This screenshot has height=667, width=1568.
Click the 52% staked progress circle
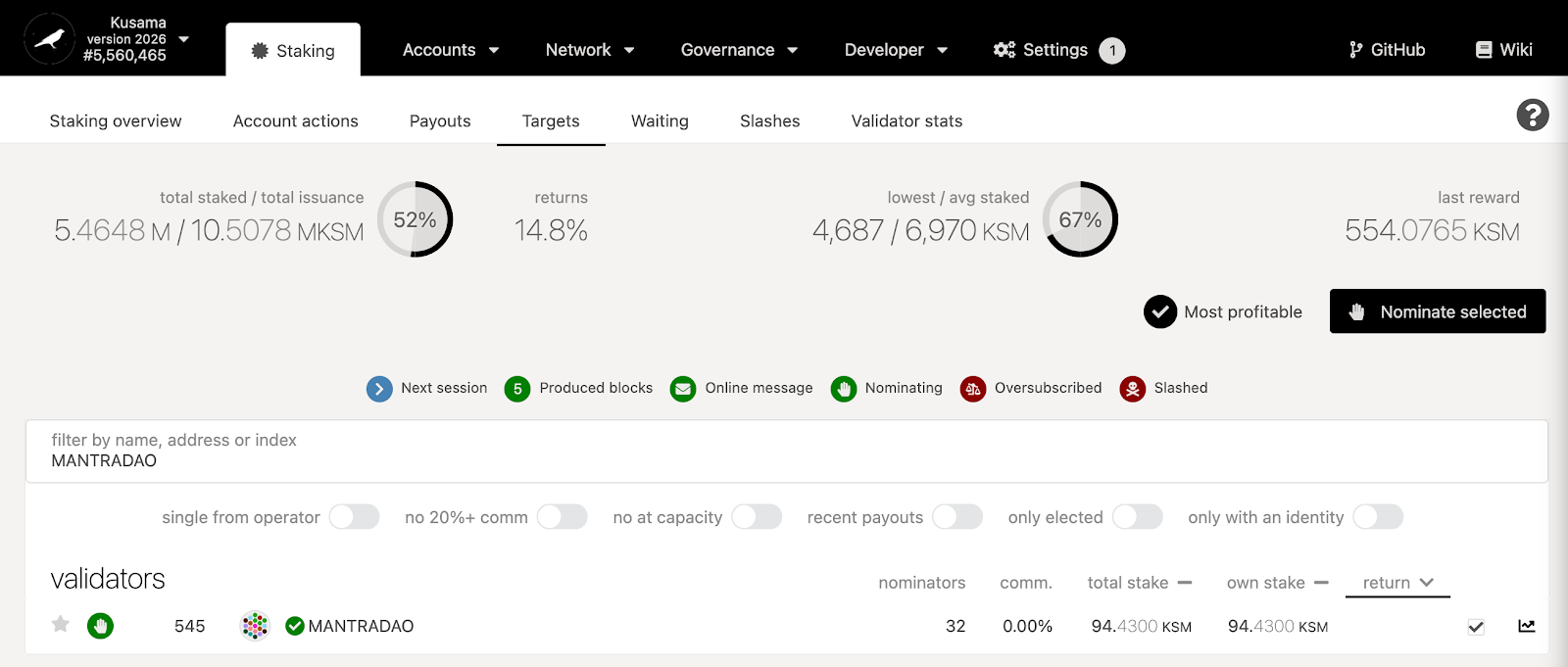(416, 219)
